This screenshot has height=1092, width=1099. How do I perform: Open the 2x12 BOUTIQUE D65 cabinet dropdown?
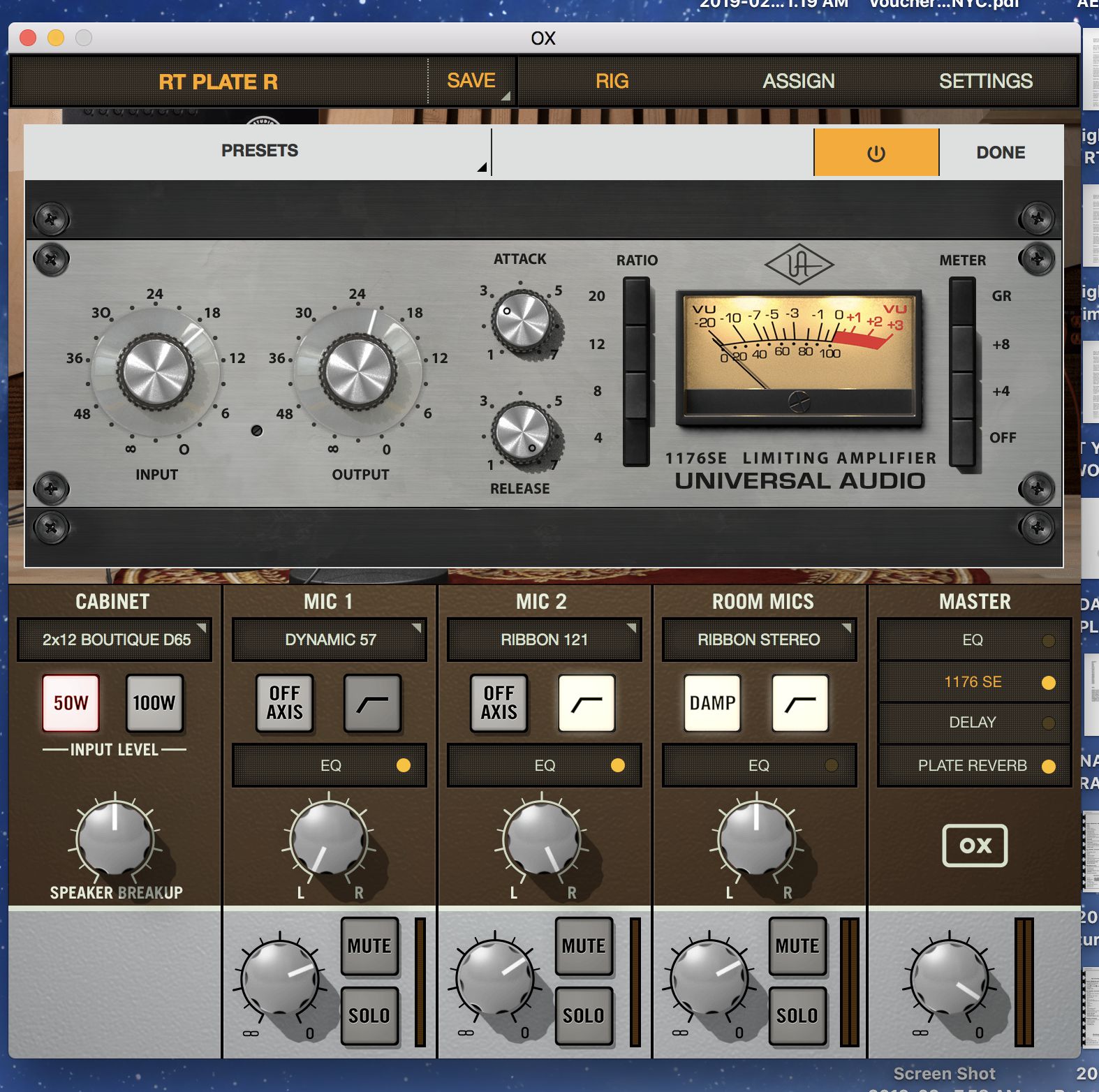pyautogui.click(x=115, y=640)
